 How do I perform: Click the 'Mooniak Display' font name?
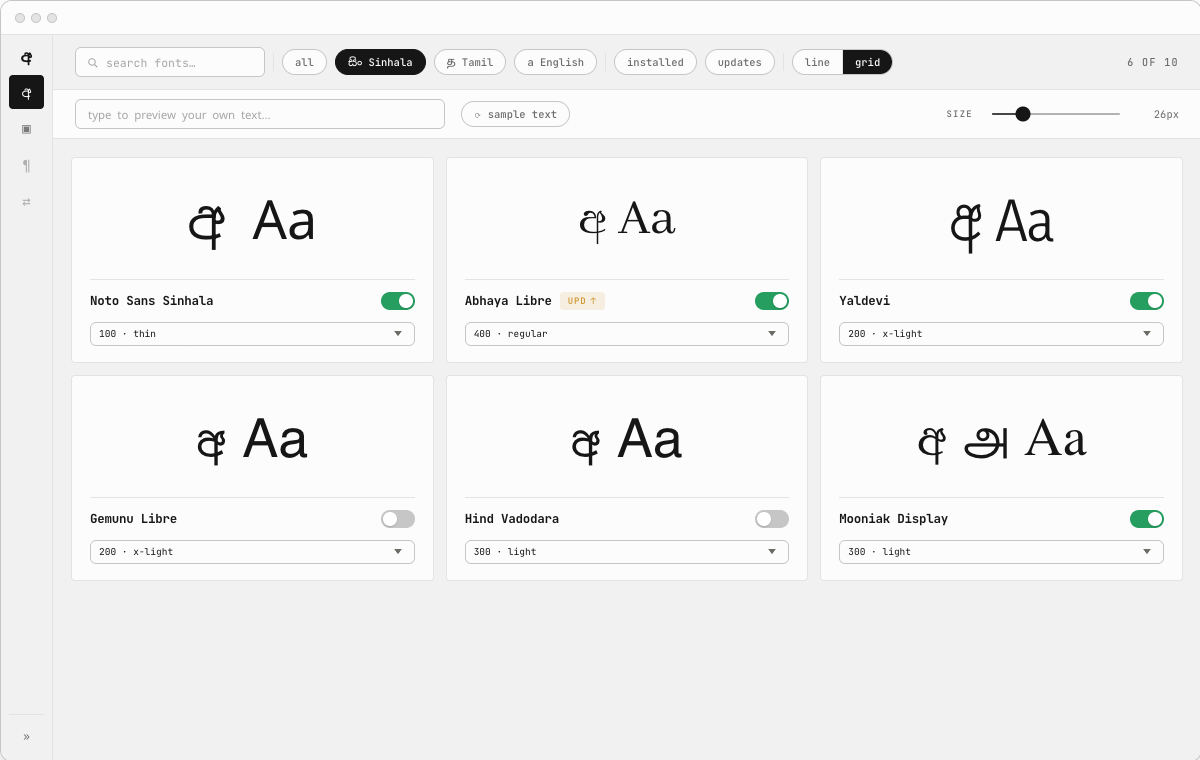(893, 519)
